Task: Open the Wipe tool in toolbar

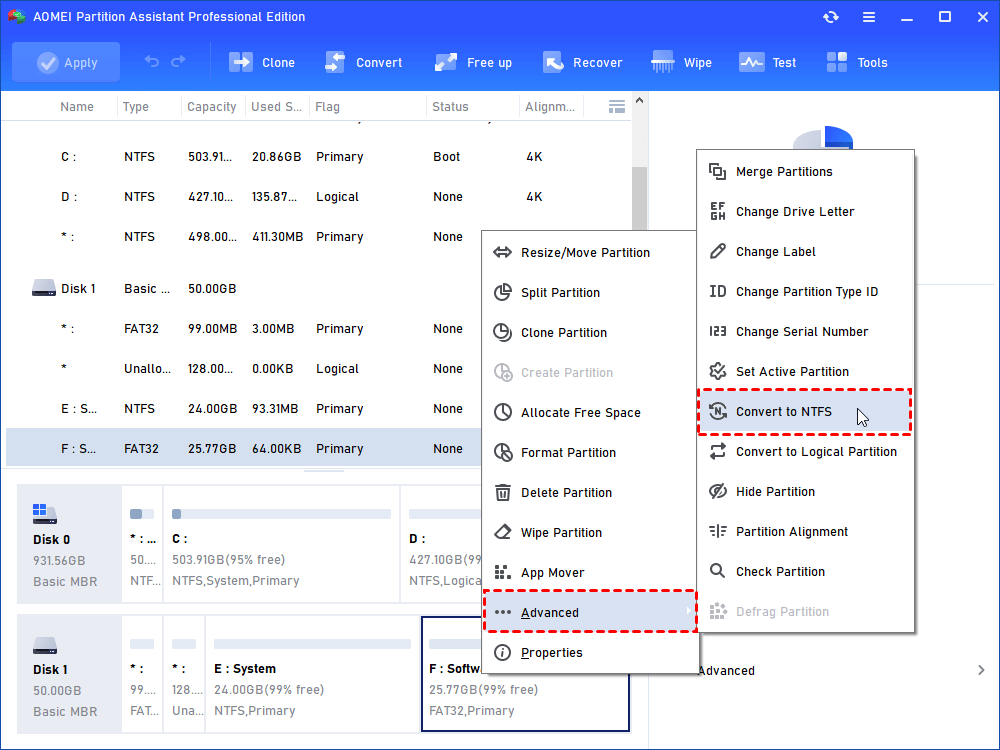Action: click(x=663, y=62)
